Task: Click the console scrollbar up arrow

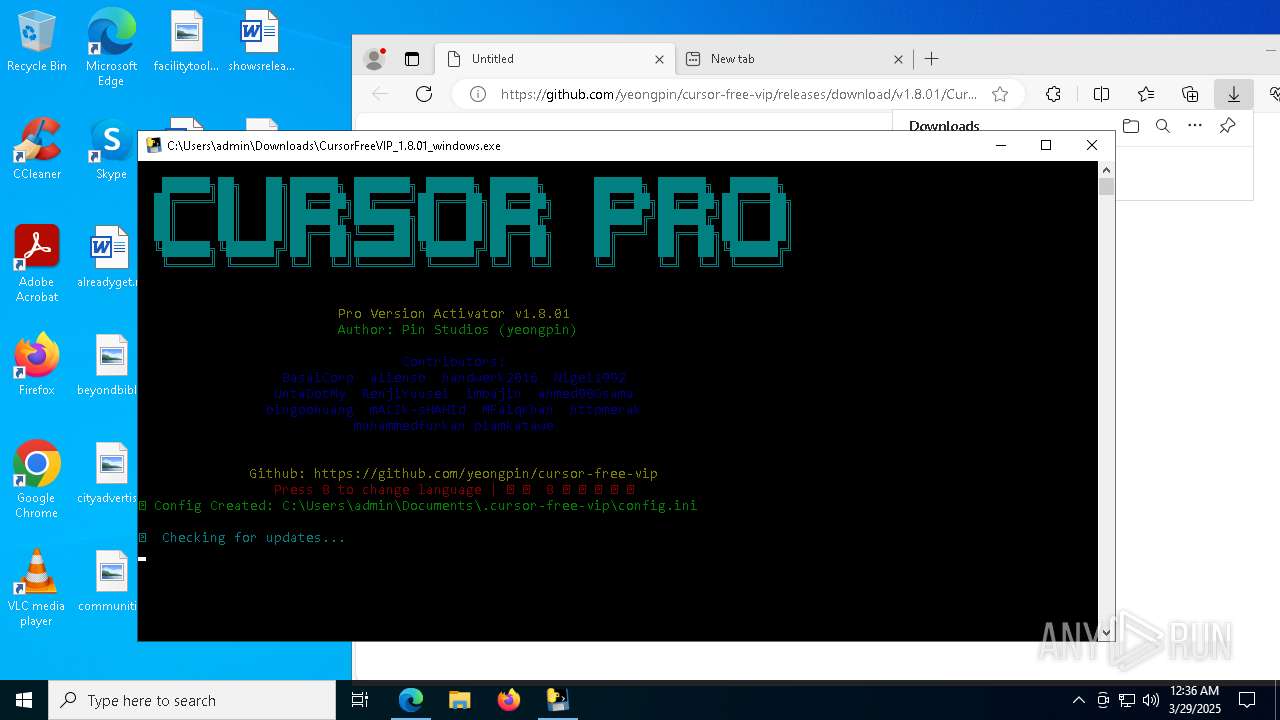Action: [x=1106, y=170]
